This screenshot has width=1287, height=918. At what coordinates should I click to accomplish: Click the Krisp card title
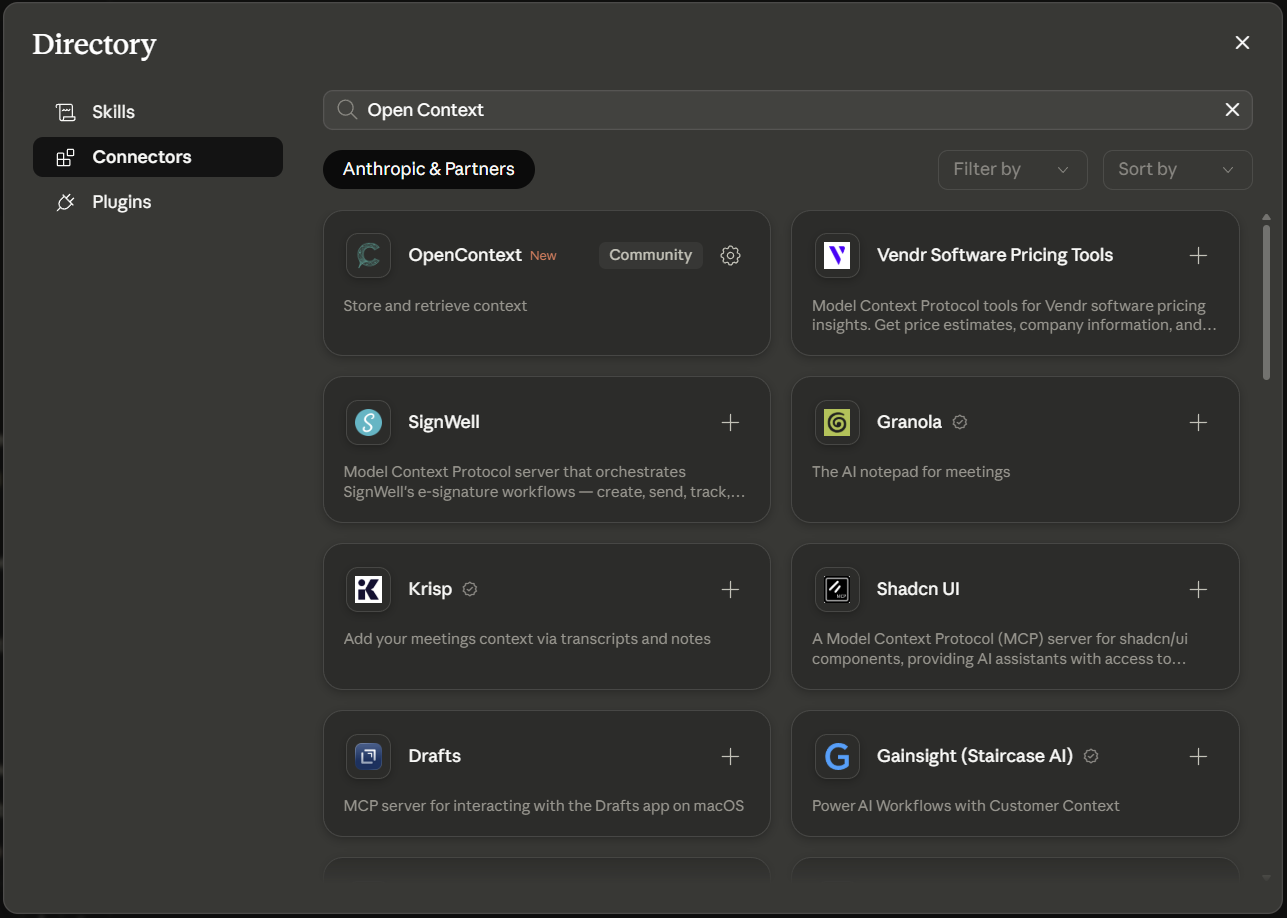pos(430,589)
